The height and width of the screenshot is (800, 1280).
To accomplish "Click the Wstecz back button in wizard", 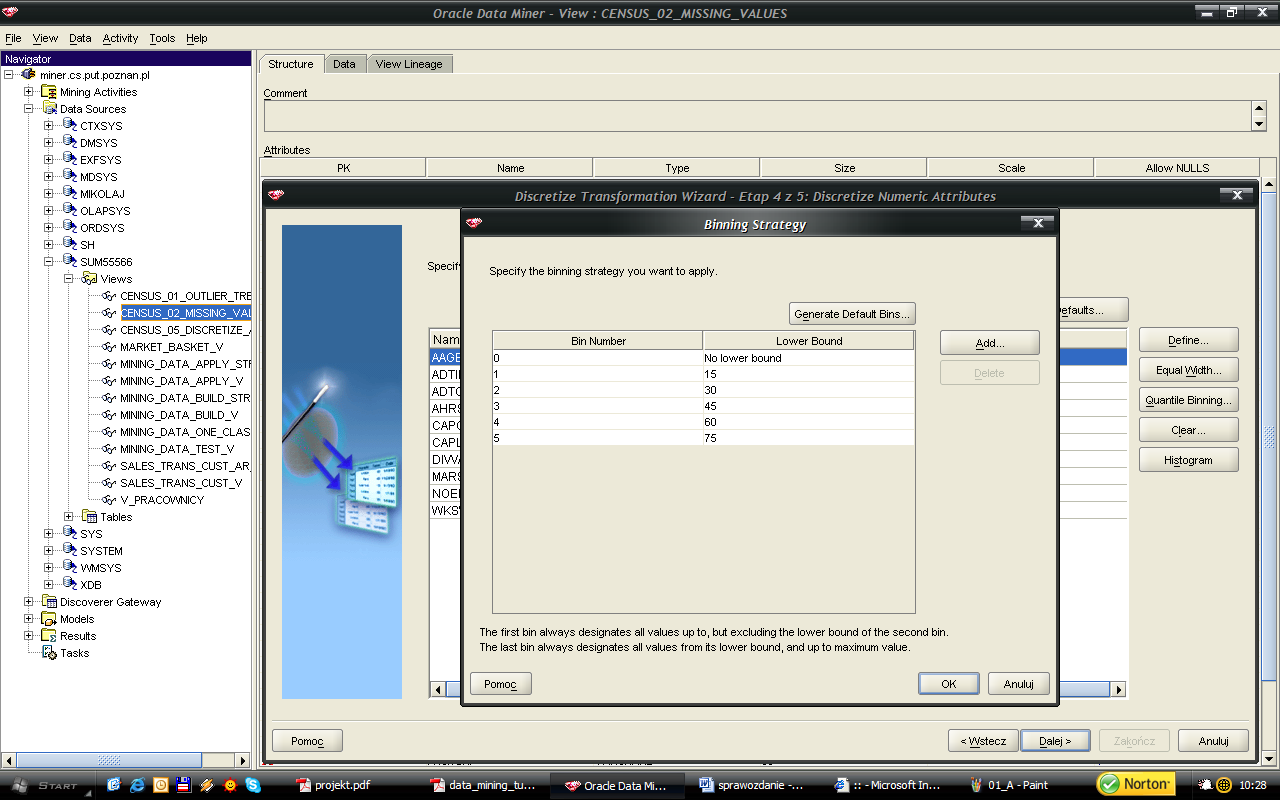I will pos(983,741).
